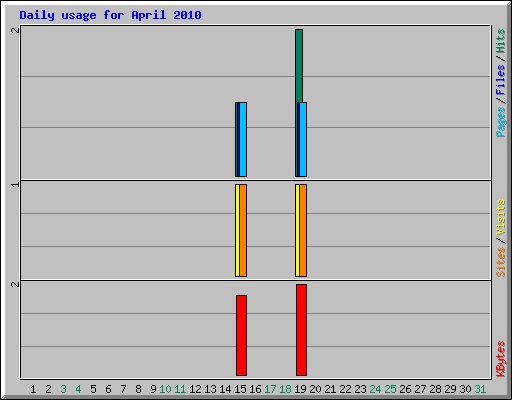Click the cyan Pages bar on day 15
This screenshot has height=400, width=512.
[x=243, y=139]
